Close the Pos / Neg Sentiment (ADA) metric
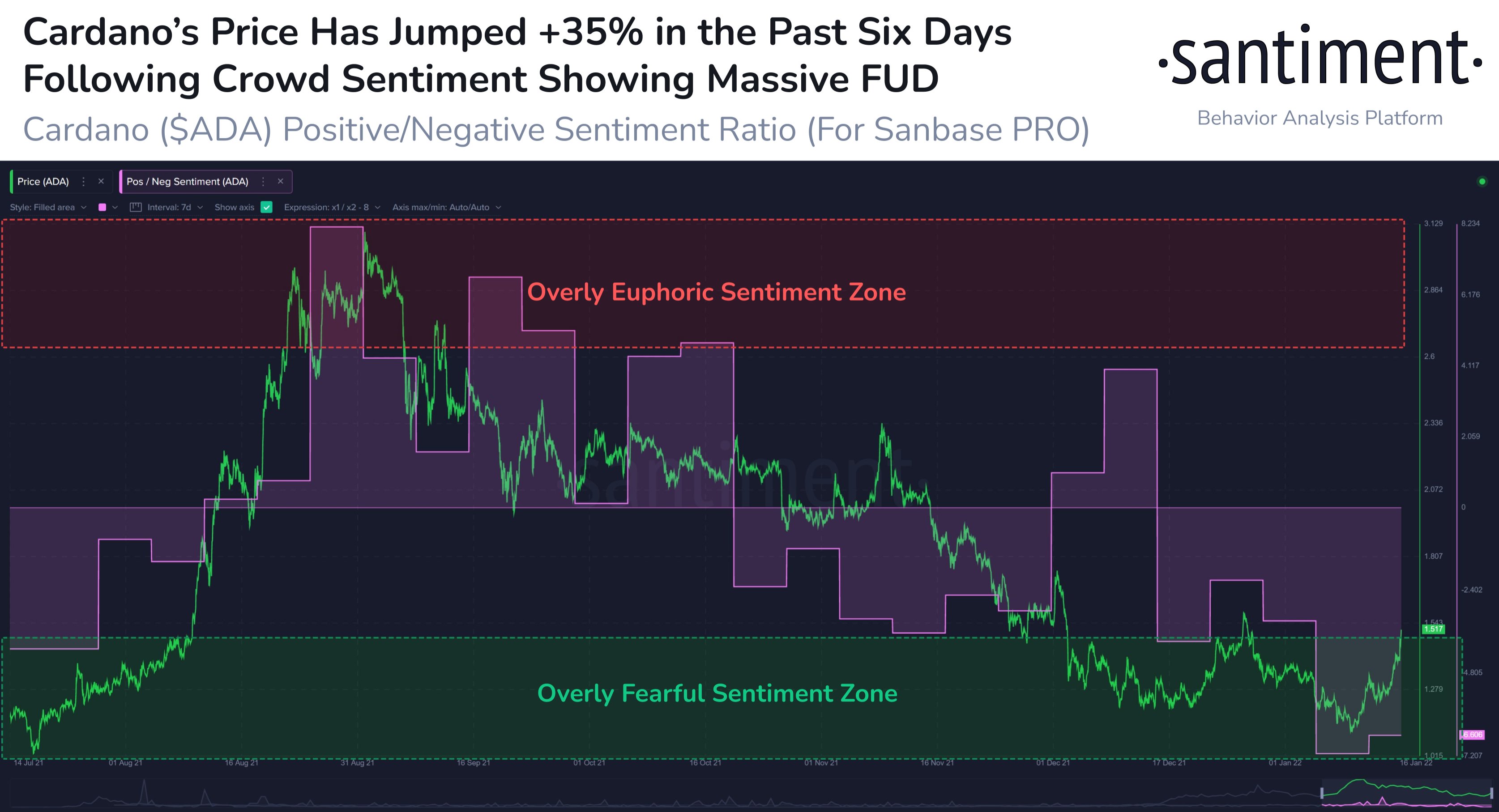 pos(281,182)
